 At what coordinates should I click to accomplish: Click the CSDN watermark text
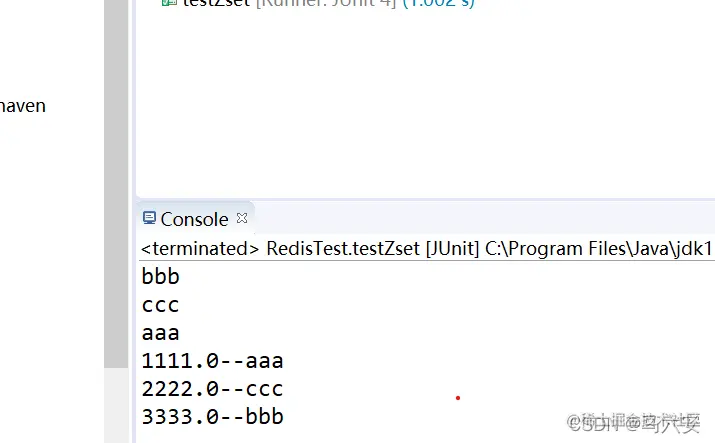pos(633,422)
